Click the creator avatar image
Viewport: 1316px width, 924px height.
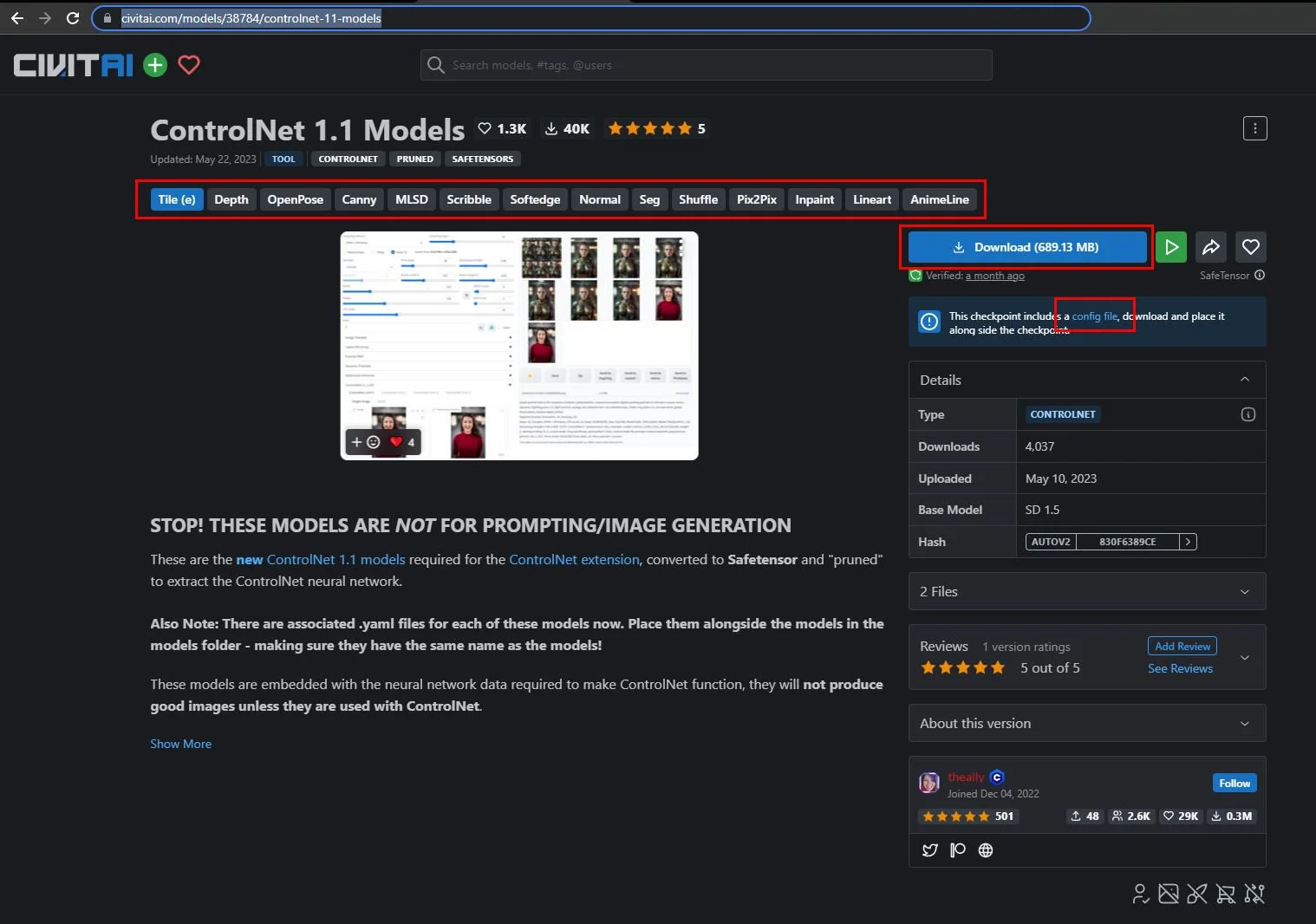pyautogui.click(x=929, y=783)
